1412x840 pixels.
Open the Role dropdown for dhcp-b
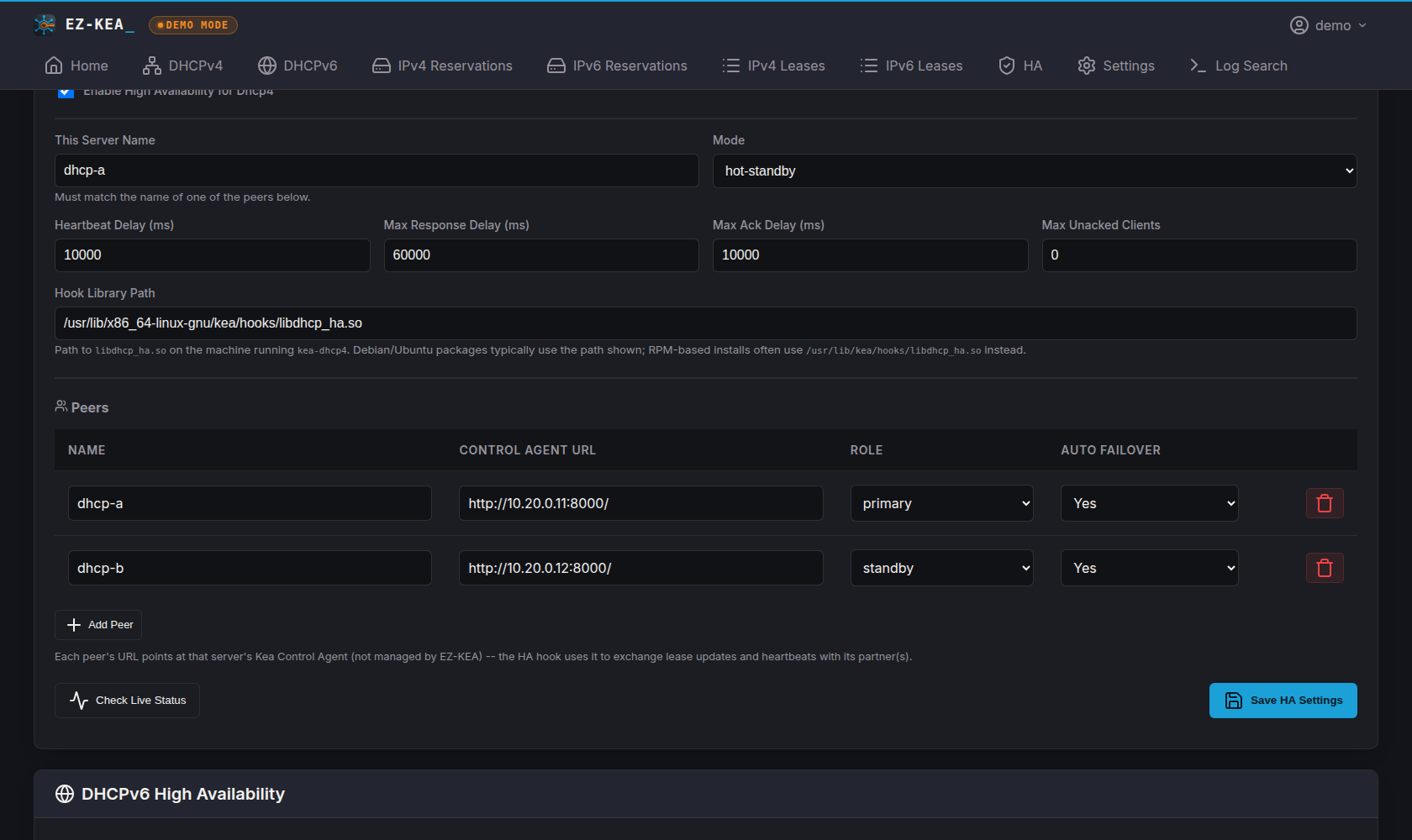[941, 568]
